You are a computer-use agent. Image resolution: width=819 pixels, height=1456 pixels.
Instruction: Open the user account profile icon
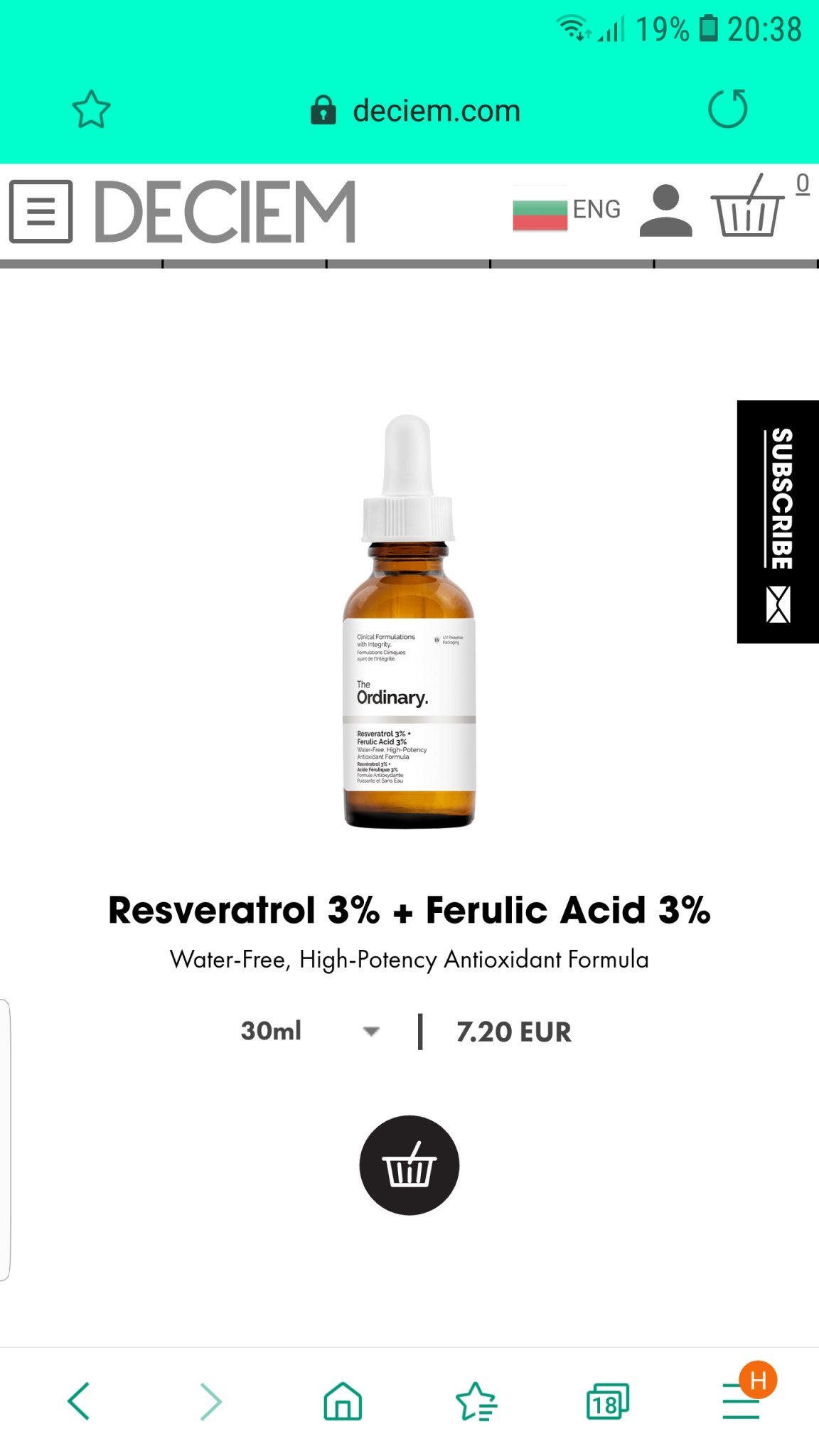[665, 210]
